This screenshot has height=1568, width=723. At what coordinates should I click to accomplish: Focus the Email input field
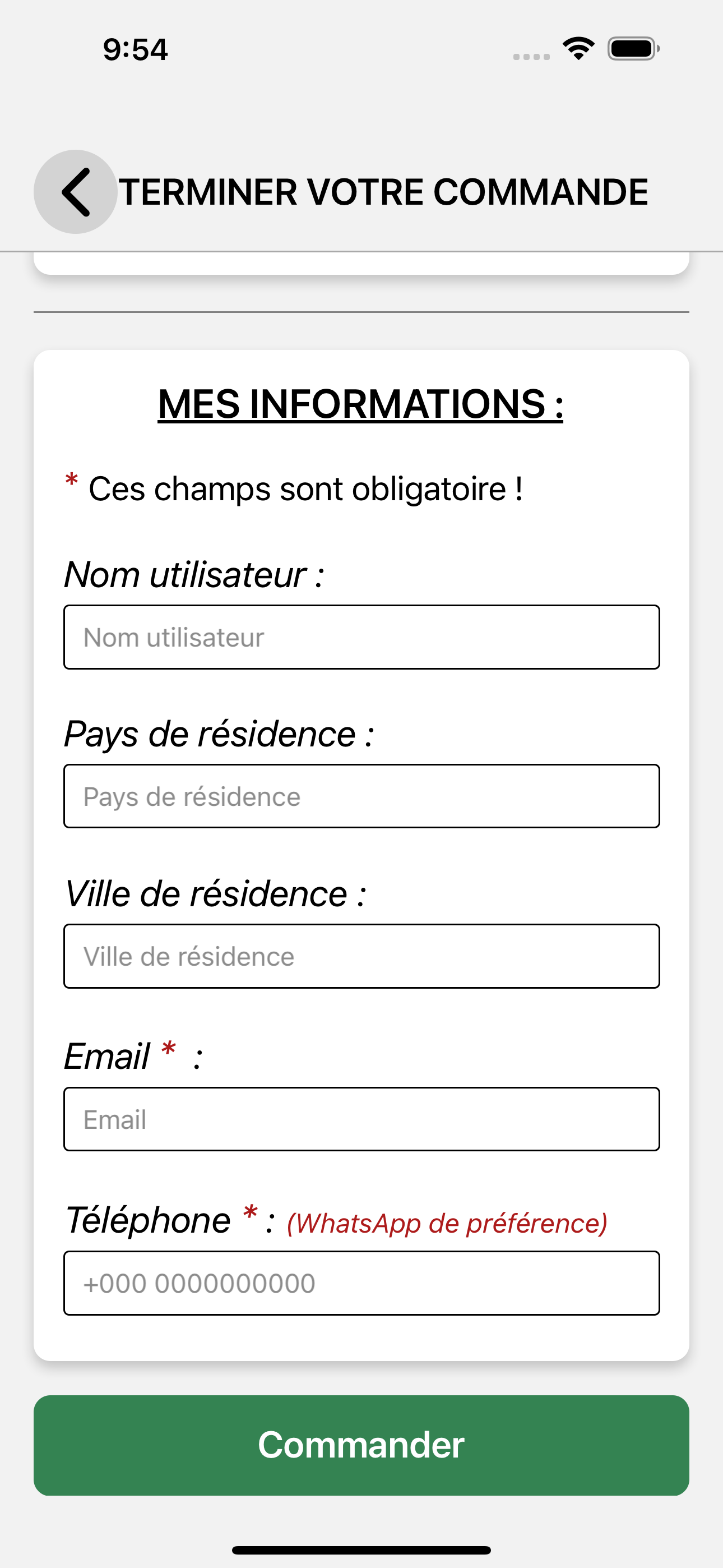(x=361, y=1119)
